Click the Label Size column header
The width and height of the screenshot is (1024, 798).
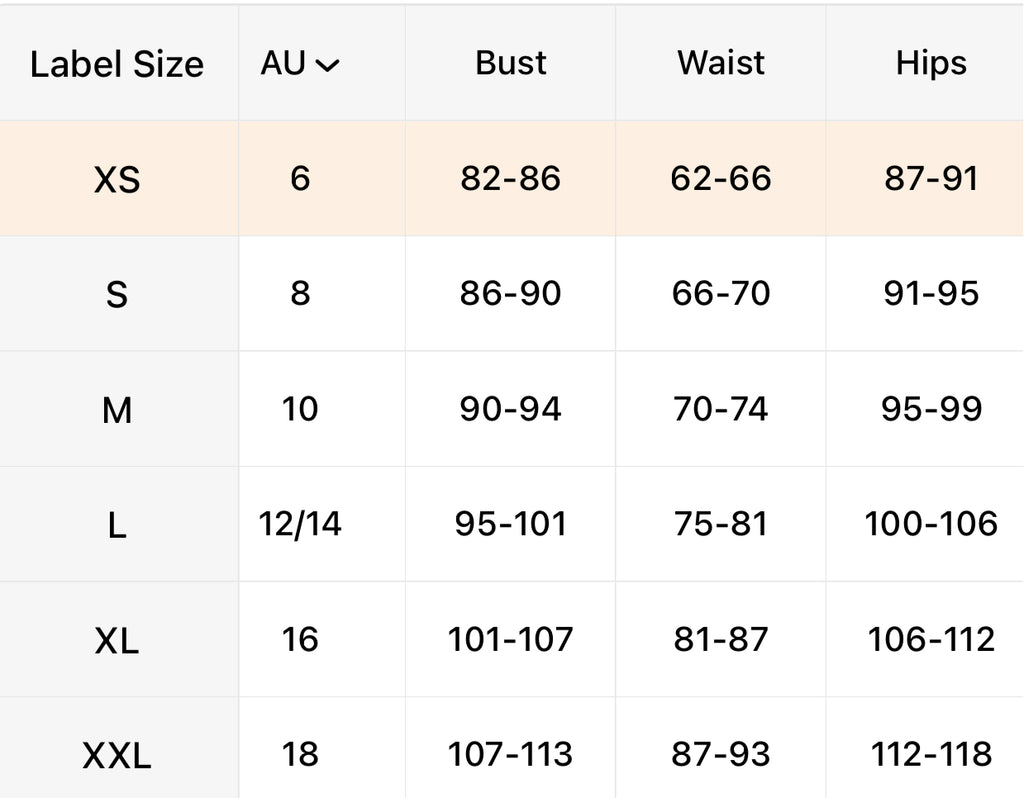point(117,64)
